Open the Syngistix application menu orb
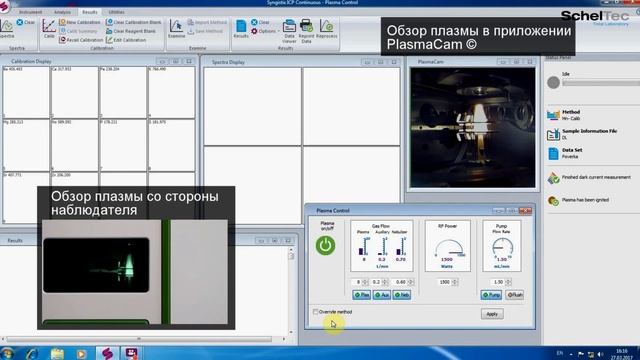640x360 pixels. tap(4, 7)
